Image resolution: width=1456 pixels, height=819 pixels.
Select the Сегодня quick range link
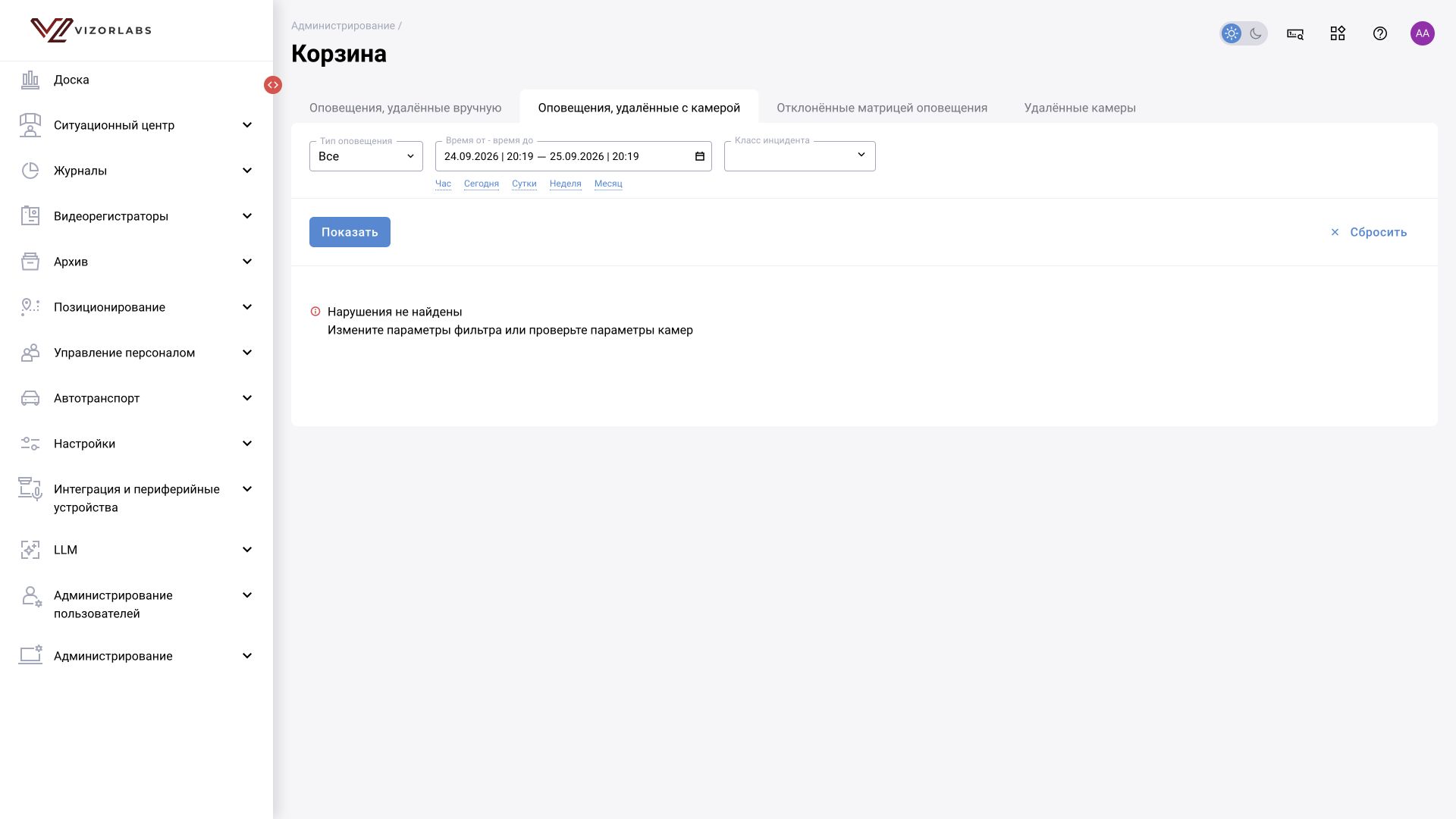482,184
